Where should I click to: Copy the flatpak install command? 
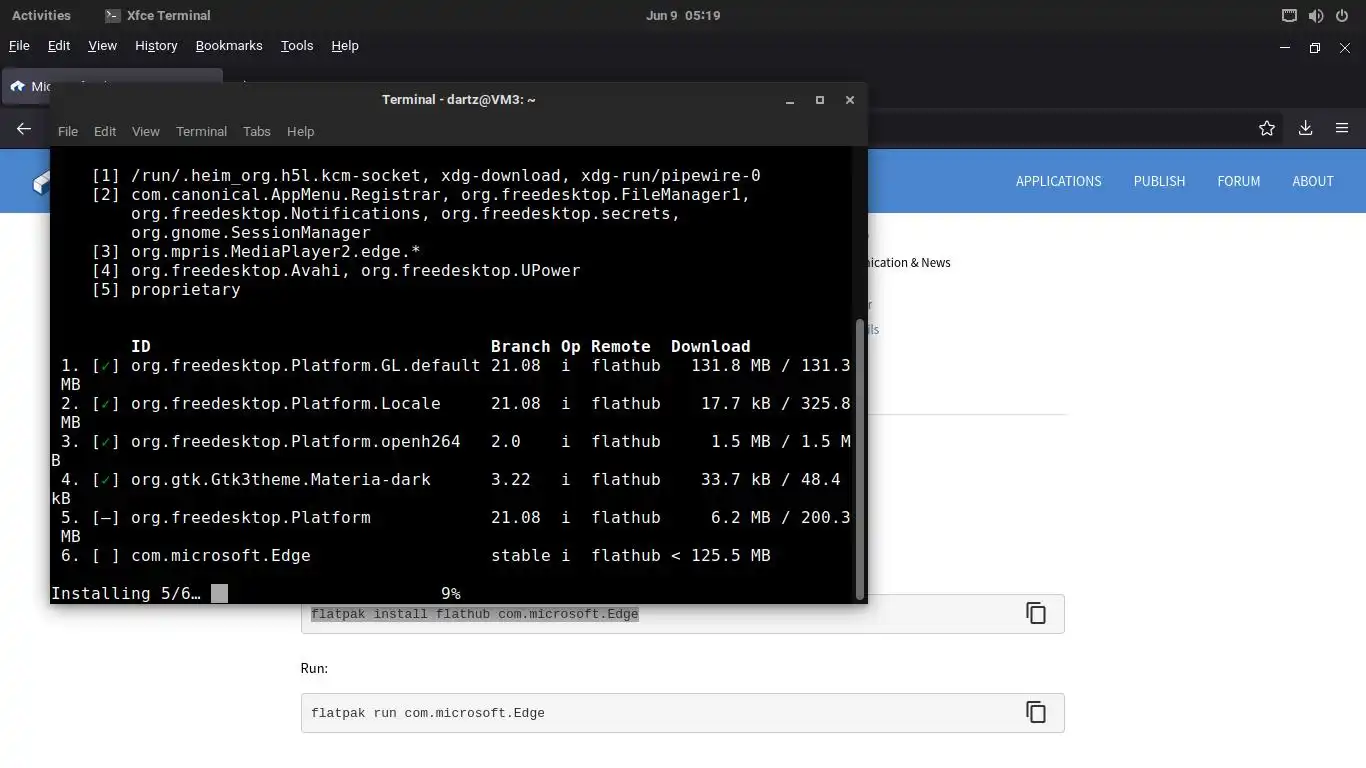1036,613
